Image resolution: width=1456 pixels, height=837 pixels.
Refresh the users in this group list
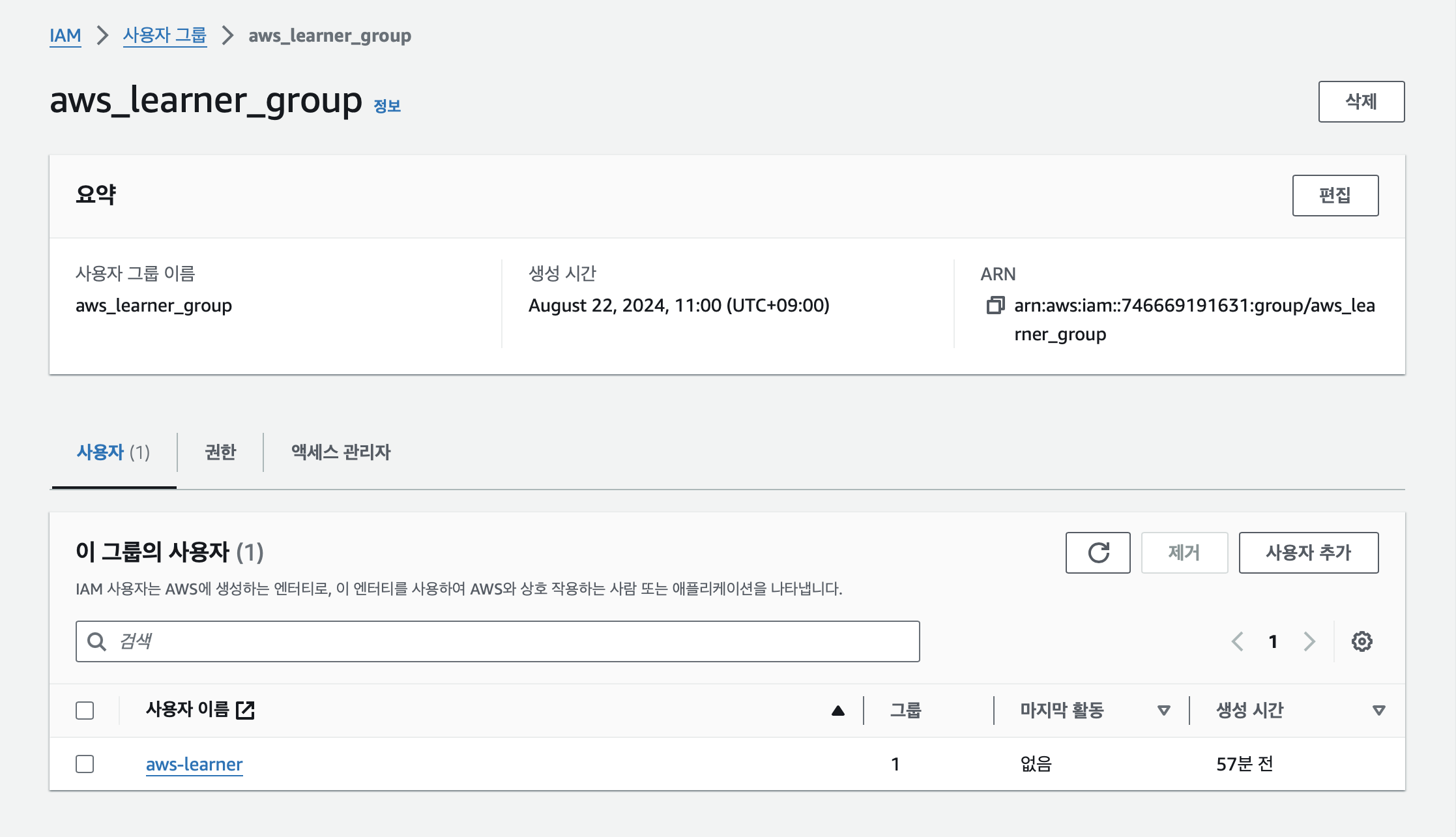(1098, 553)
